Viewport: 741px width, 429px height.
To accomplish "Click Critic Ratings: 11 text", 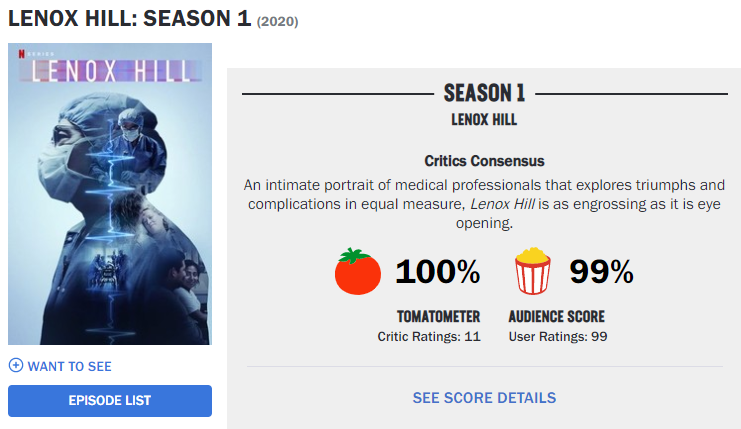I will (x=429, y=336).
